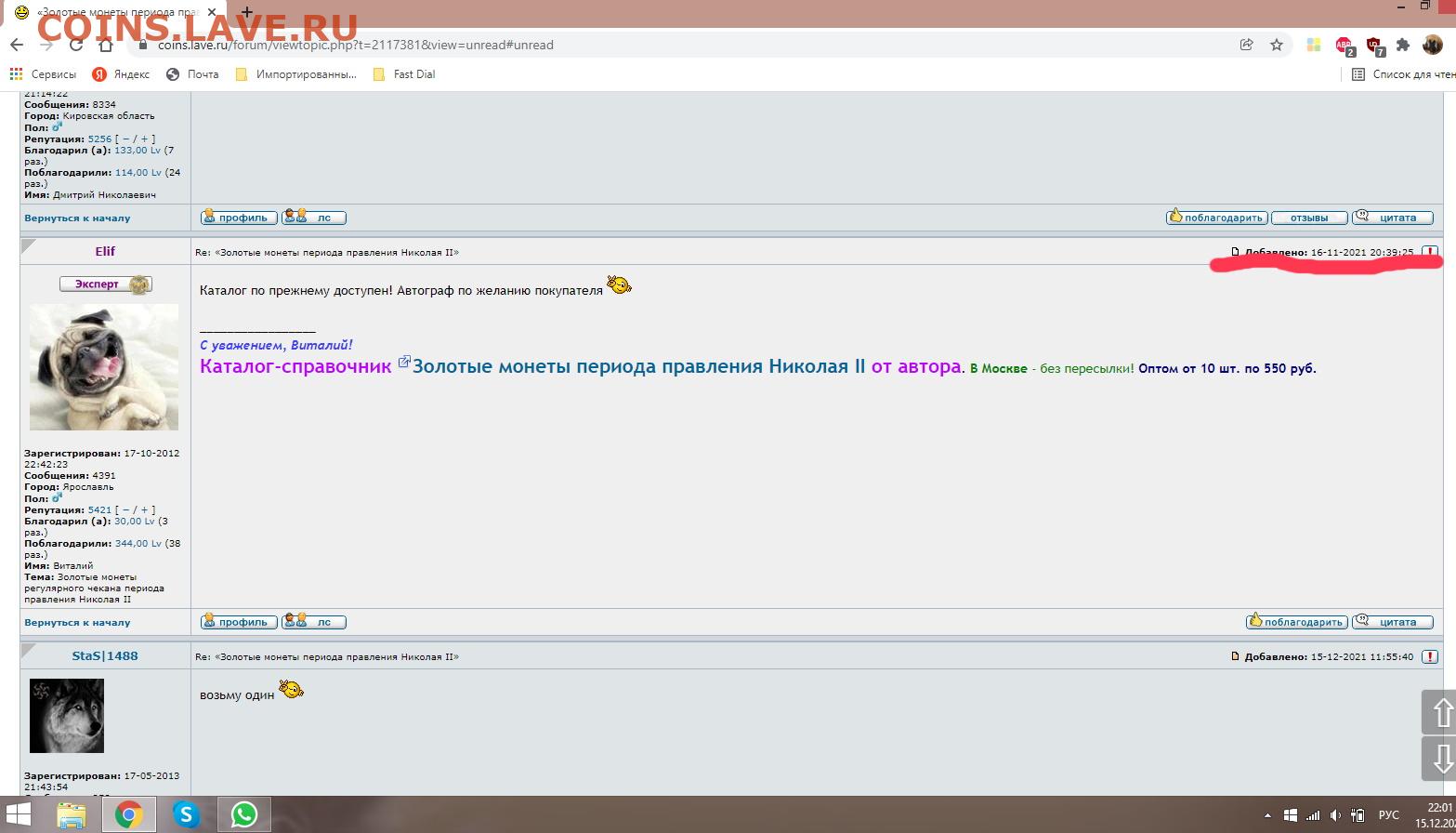Open reputation 5256 of the first user

(x=99, y=139)
